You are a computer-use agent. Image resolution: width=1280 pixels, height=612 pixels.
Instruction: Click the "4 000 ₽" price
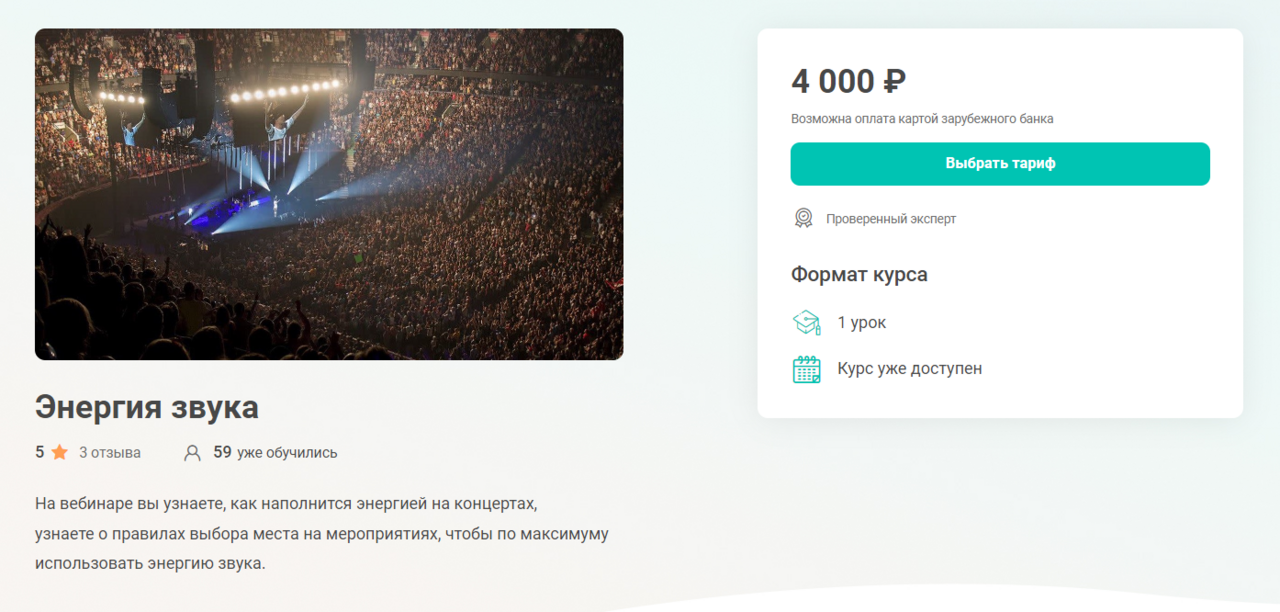click(848, 81)
